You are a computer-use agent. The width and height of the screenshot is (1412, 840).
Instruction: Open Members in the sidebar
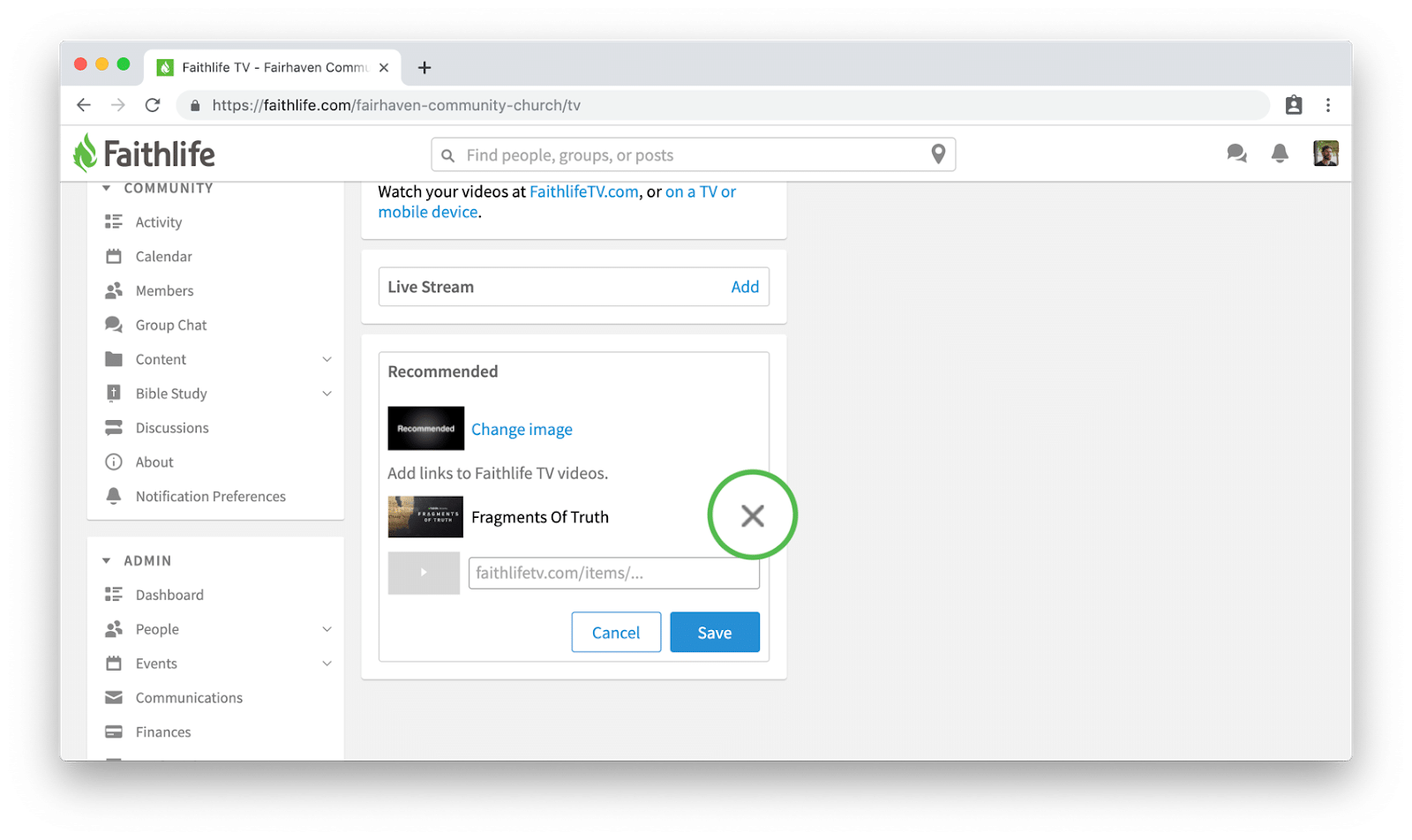[165, 291]
